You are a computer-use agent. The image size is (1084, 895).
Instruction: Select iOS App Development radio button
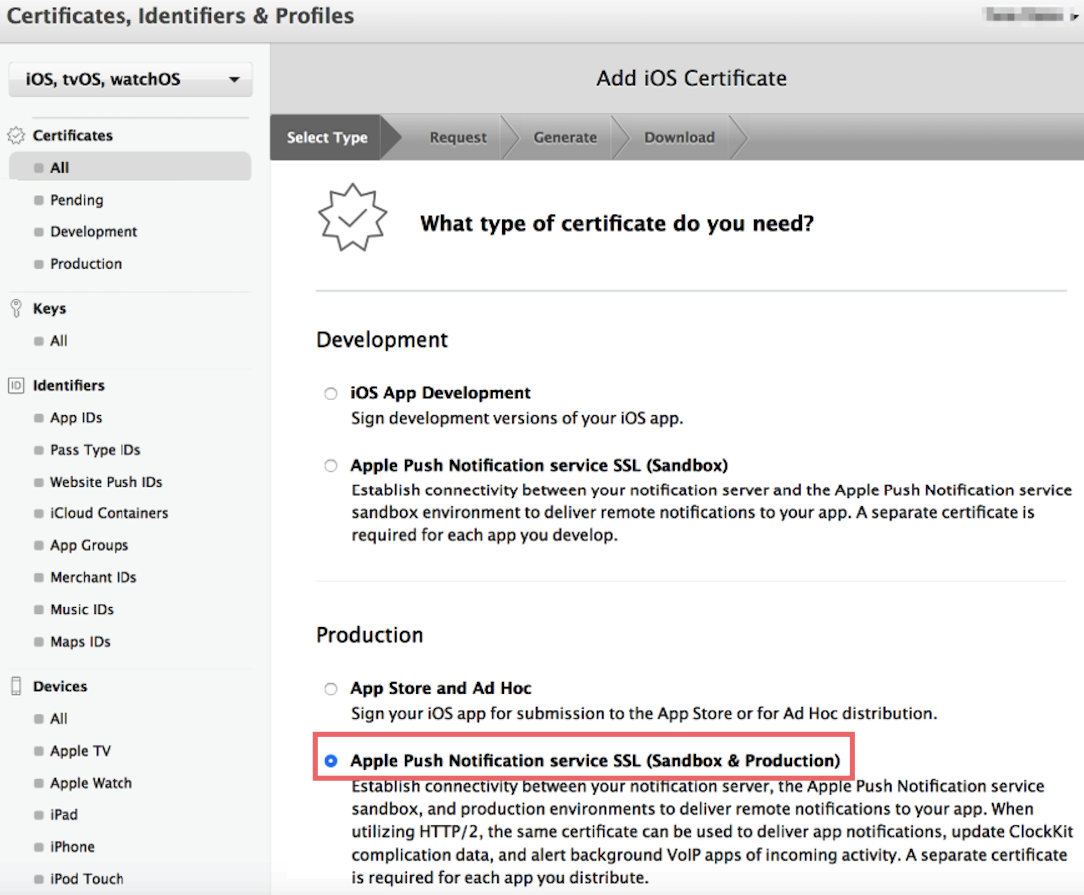pos(331,394)
